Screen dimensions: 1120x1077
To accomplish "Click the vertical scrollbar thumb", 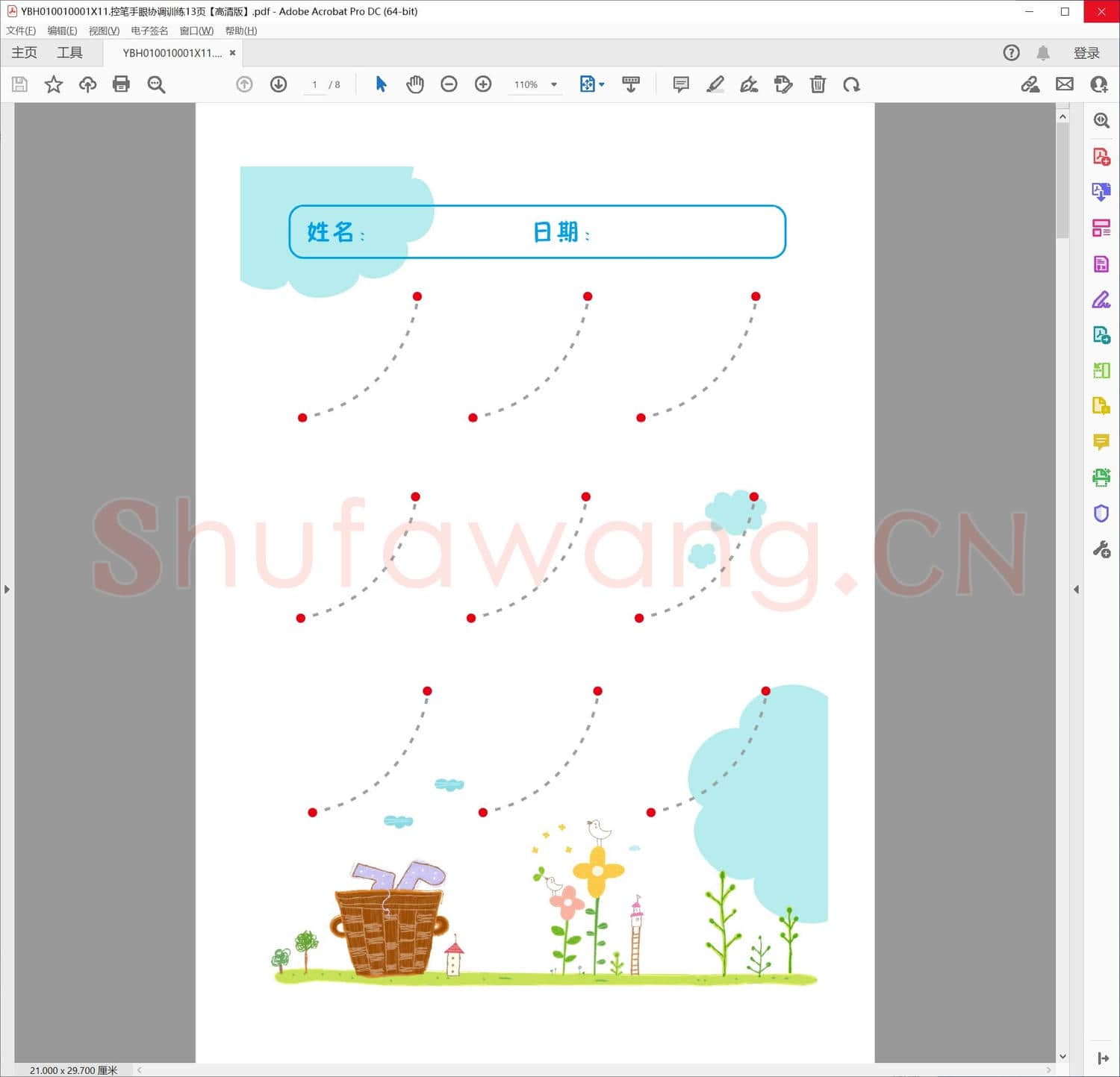I will click(x=1063, y=181).
